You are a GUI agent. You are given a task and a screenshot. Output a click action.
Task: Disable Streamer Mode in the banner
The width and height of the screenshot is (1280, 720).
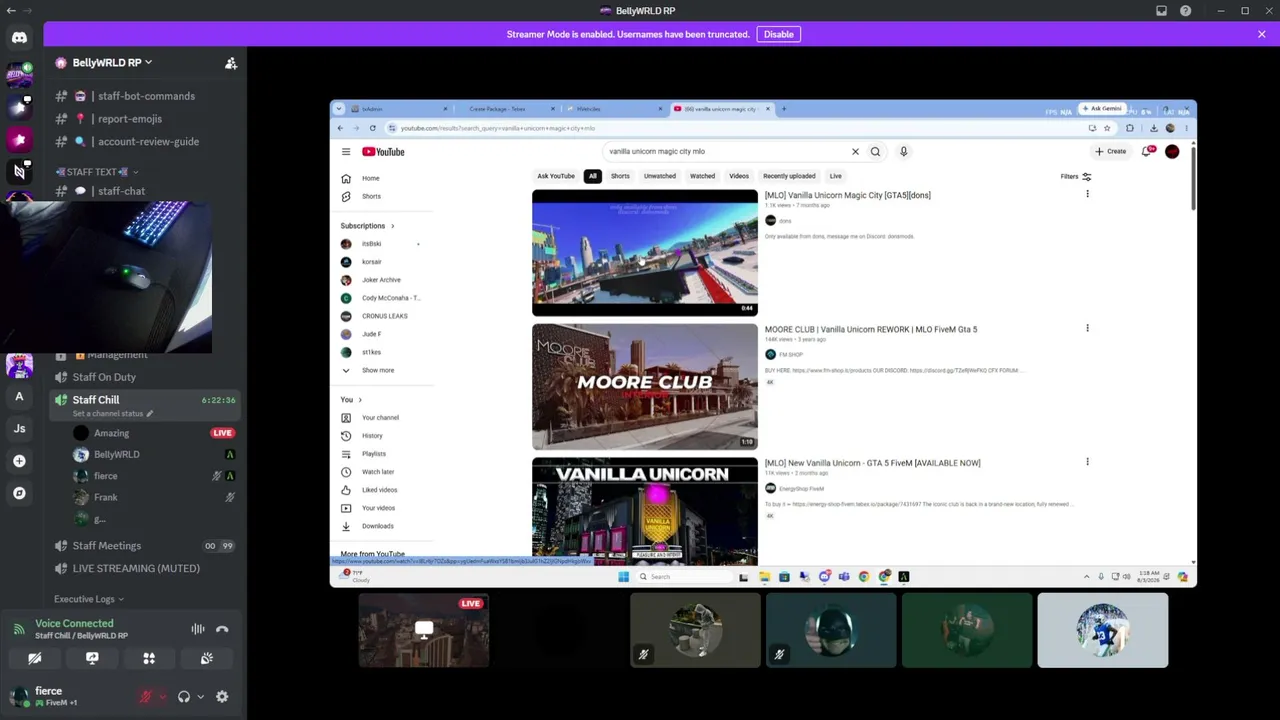pyautogui.click(x=779, y=34)
